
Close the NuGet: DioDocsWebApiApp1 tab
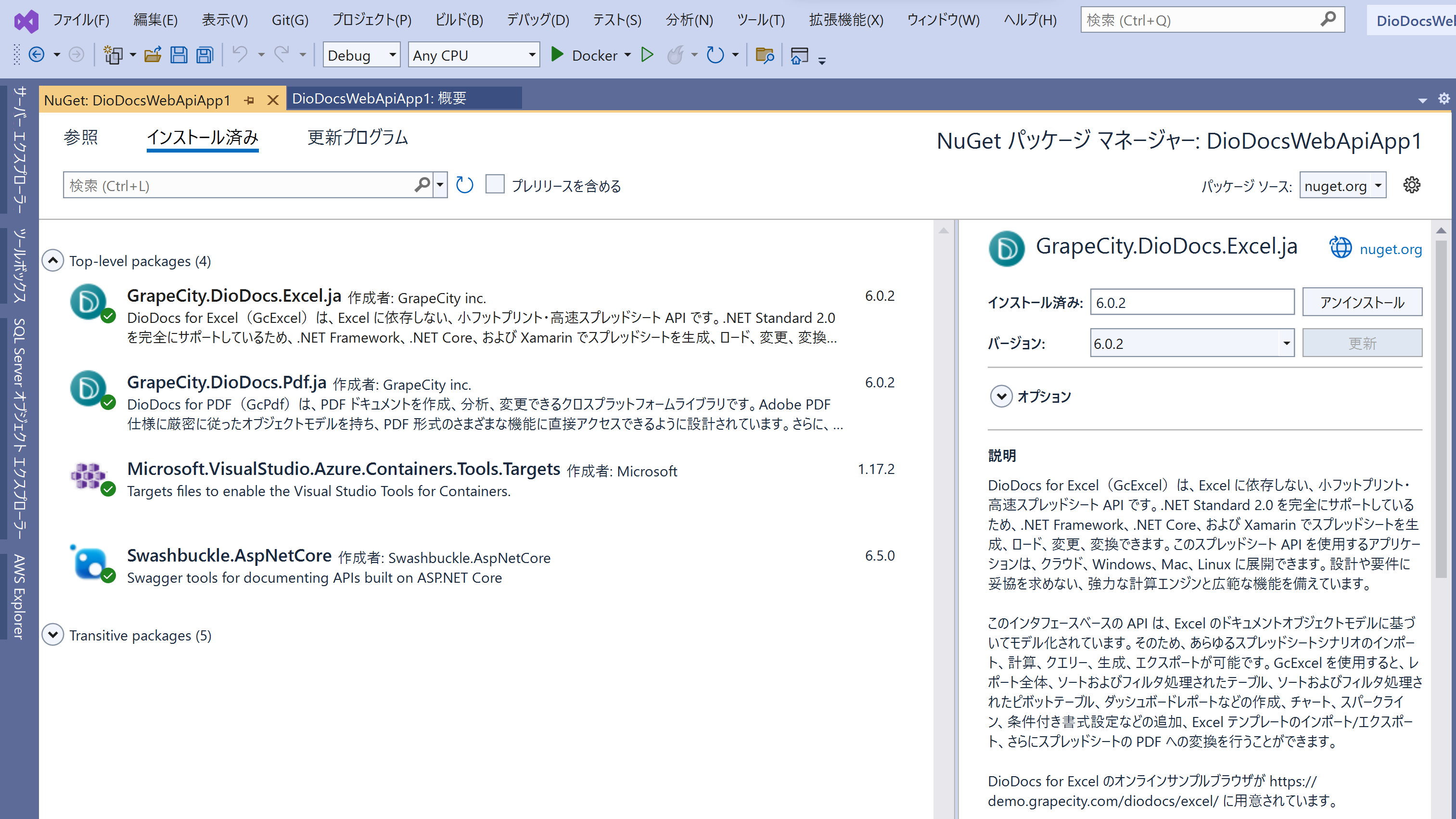[273, 101]
